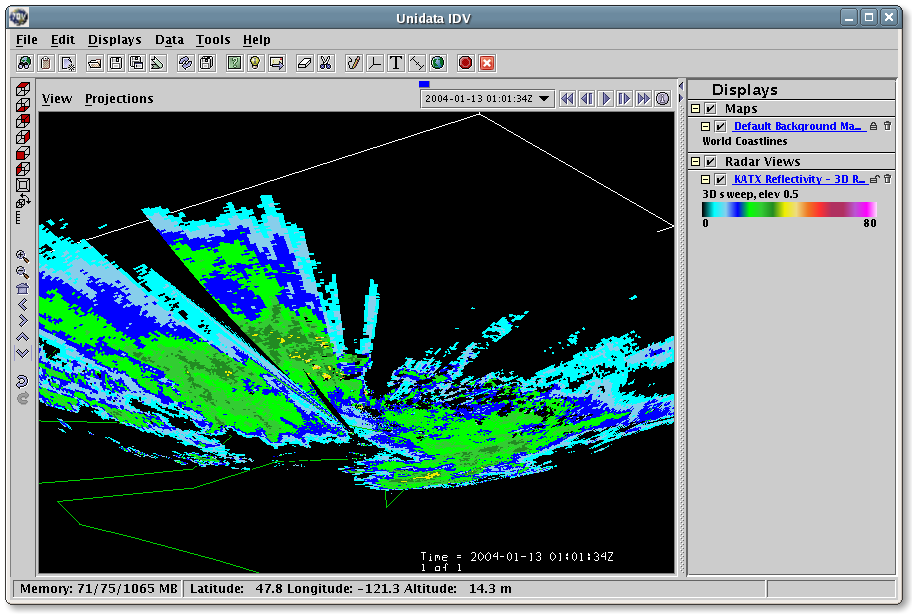912x614 pixels.
Task: Click the trash icon for KATX Reflectivity
Action: tap(887, 179)
